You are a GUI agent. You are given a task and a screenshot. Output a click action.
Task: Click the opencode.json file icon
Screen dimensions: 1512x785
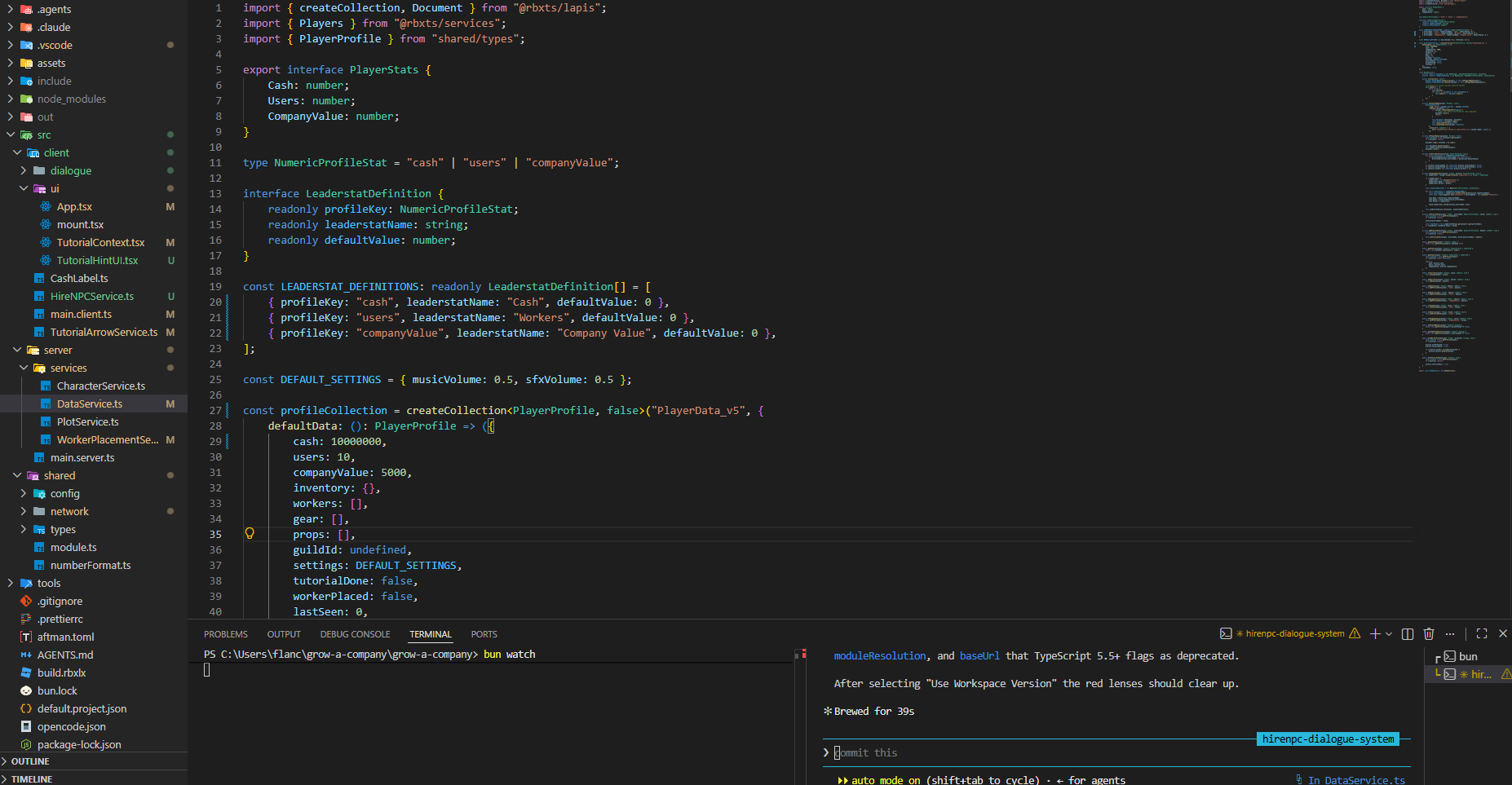click(26, 726)
